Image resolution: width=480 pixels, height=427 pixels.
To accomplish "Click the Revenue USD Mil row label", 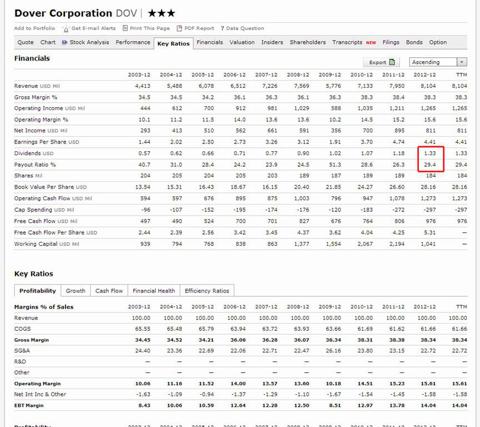I will (37, 86).
